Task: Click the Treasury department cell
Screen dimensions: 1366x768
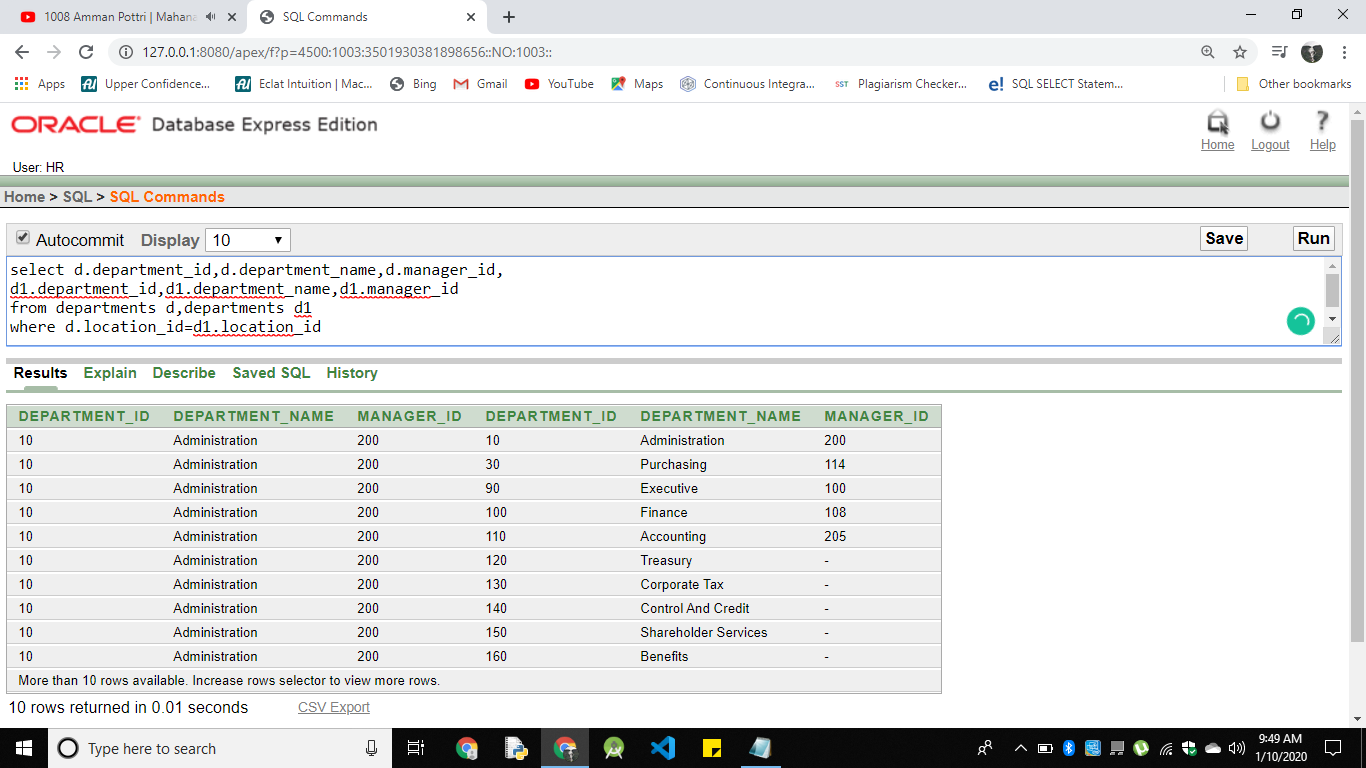Action: [666, 560]
